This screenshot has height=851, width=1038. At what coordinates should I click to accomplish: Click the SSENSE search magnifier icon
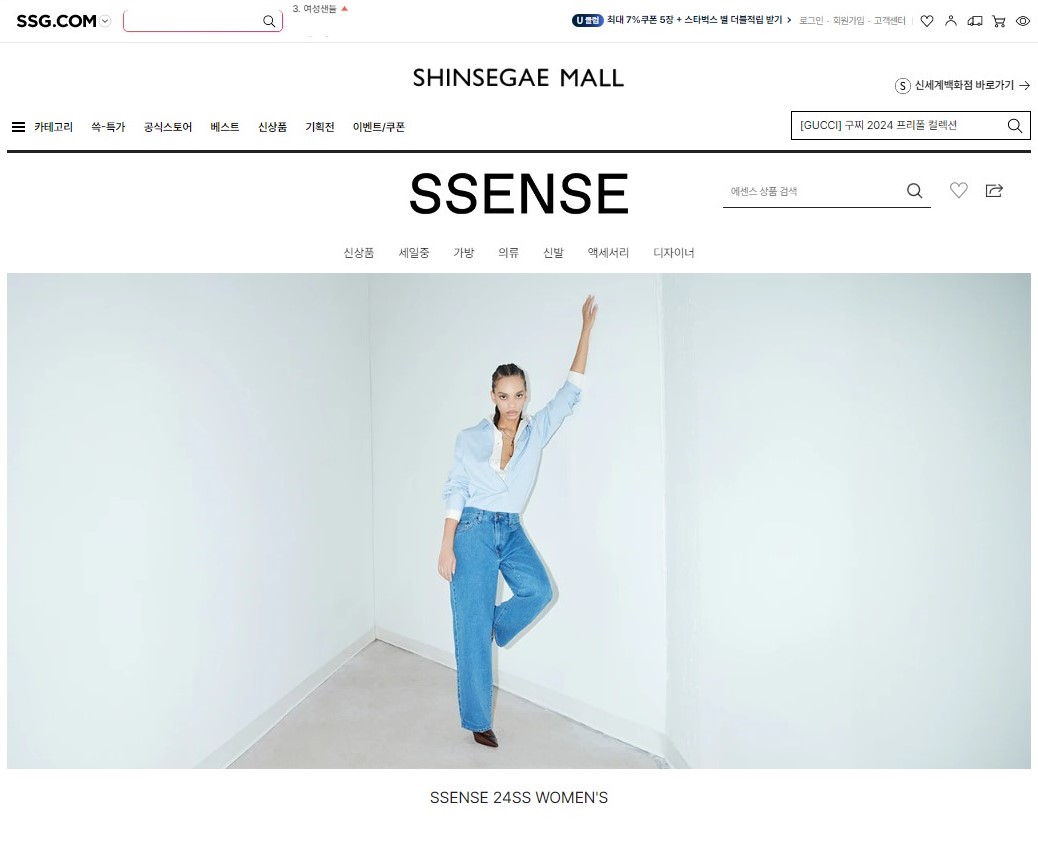[914, 191]
